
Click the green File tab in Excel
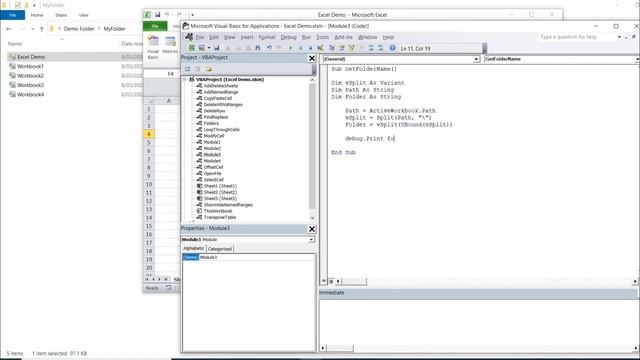(155, 26)
